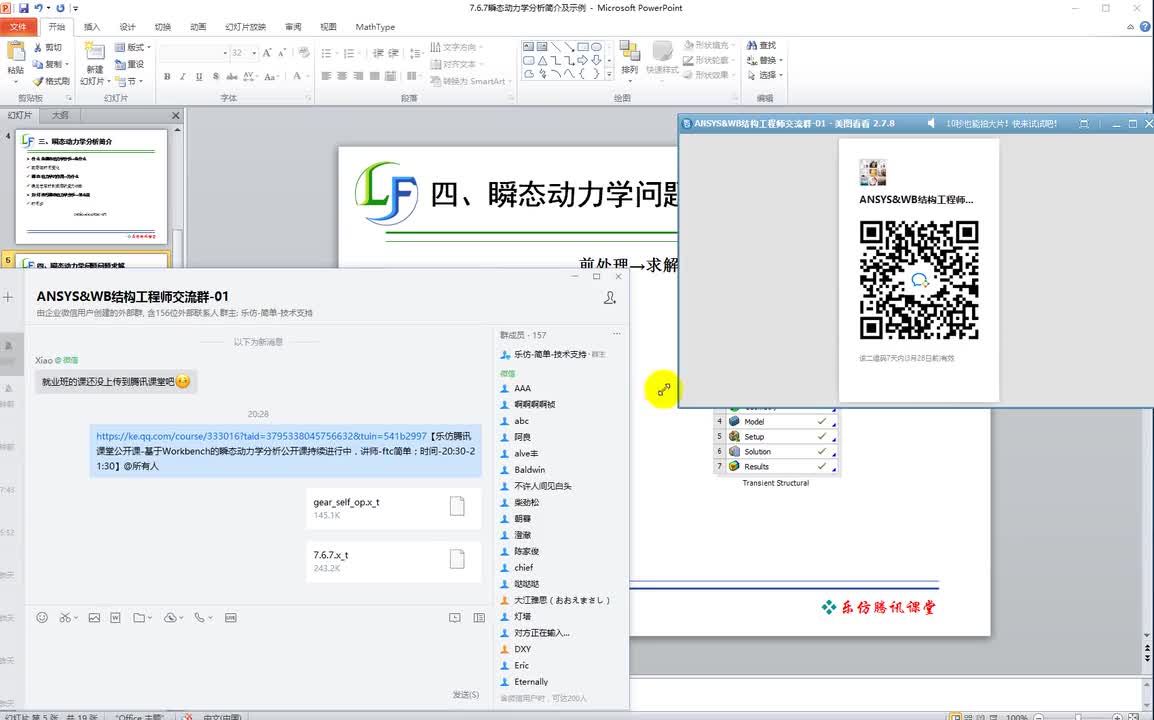The height and width of the screenshot is (720, 1154).
Task: Click the Copy (复制) button
Action: point(51,64)
